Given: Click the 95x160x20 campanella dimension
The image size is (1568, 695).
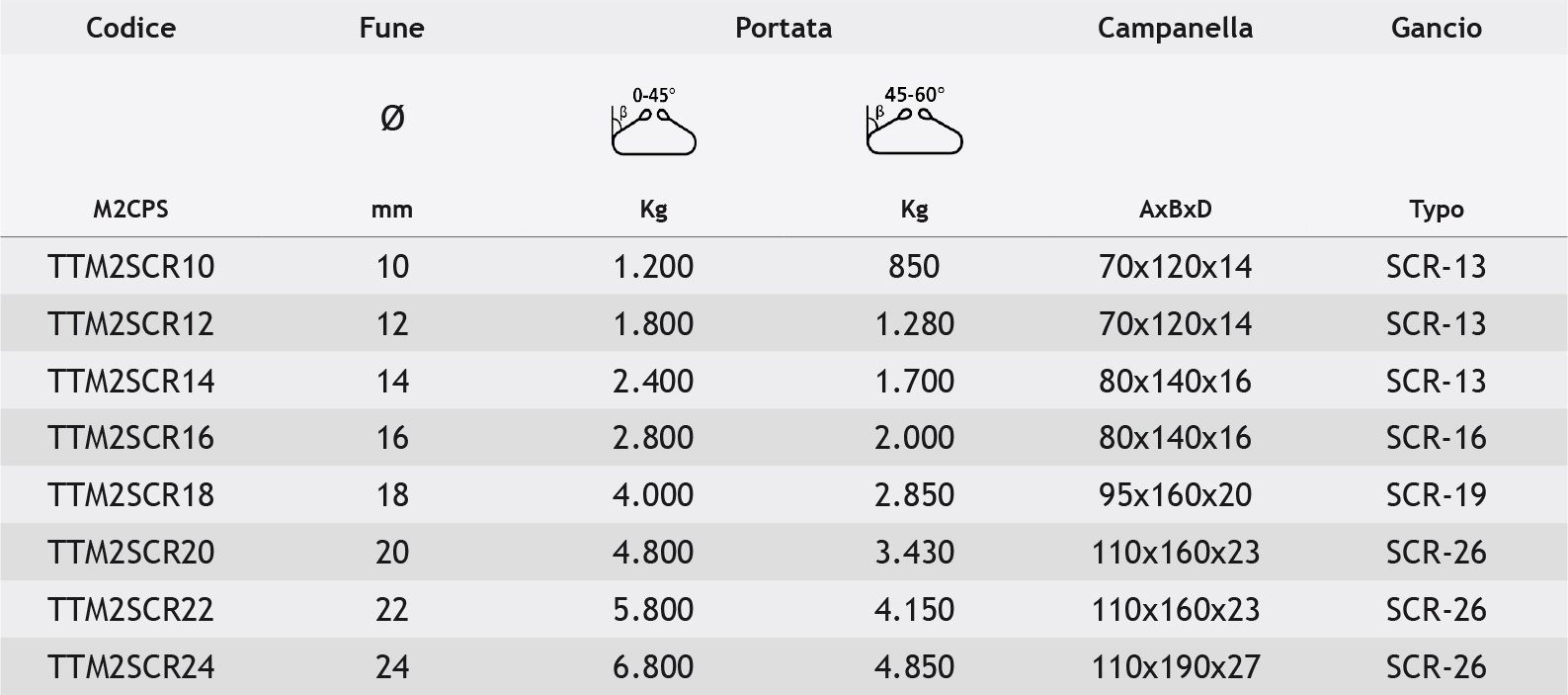Looking at the screenshot, I should [x=1175, y=495].
